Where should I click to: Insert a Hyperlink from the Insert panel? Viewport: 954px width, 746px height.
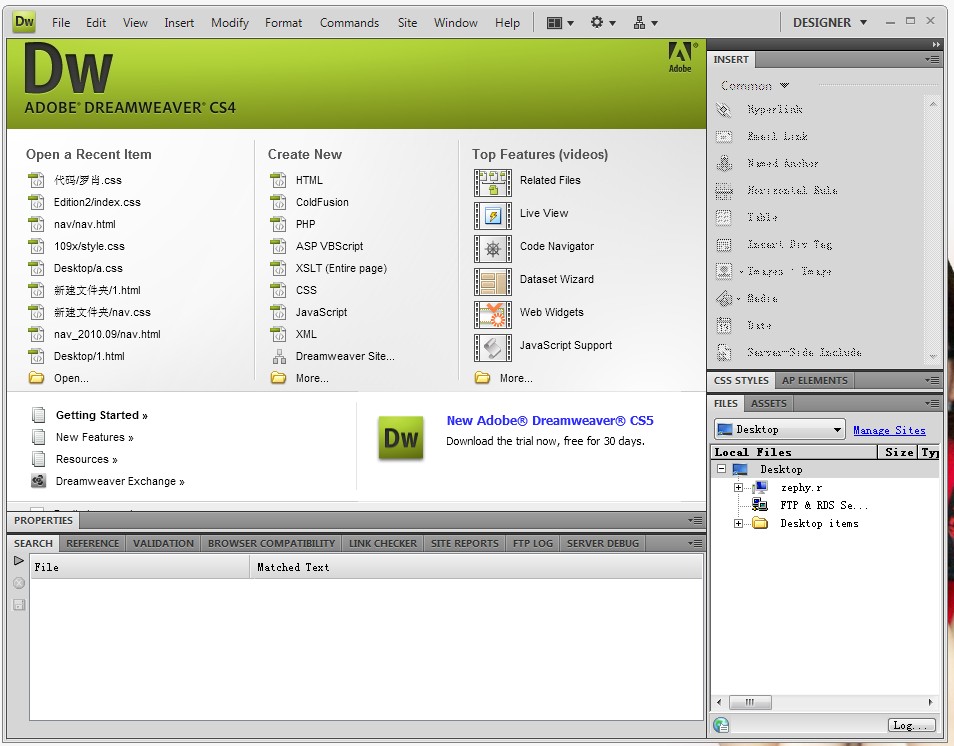[775, 110]
